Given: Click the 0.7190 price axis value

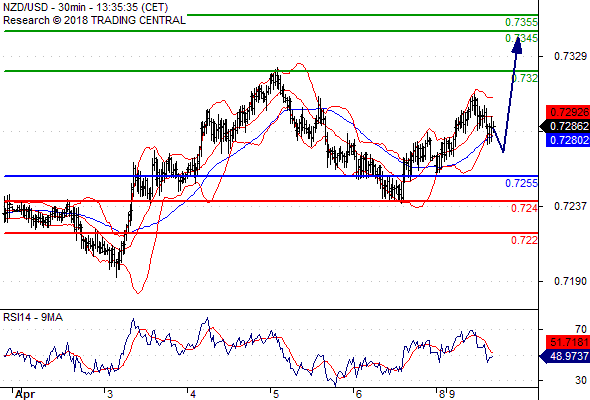Looking at the screenshot, I should coord(570,281).
